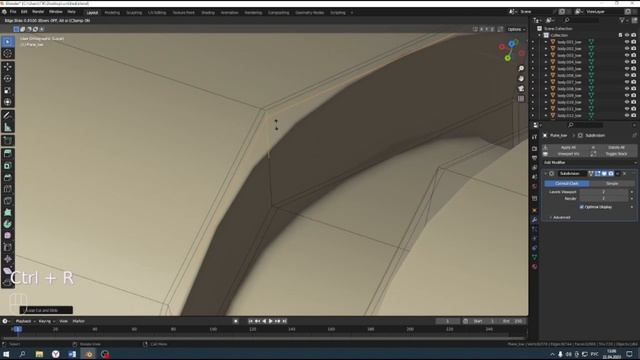This screenshot has width=640, height=360.
Task: Switch to Modeling workspace tab
Action: [112, 13]
